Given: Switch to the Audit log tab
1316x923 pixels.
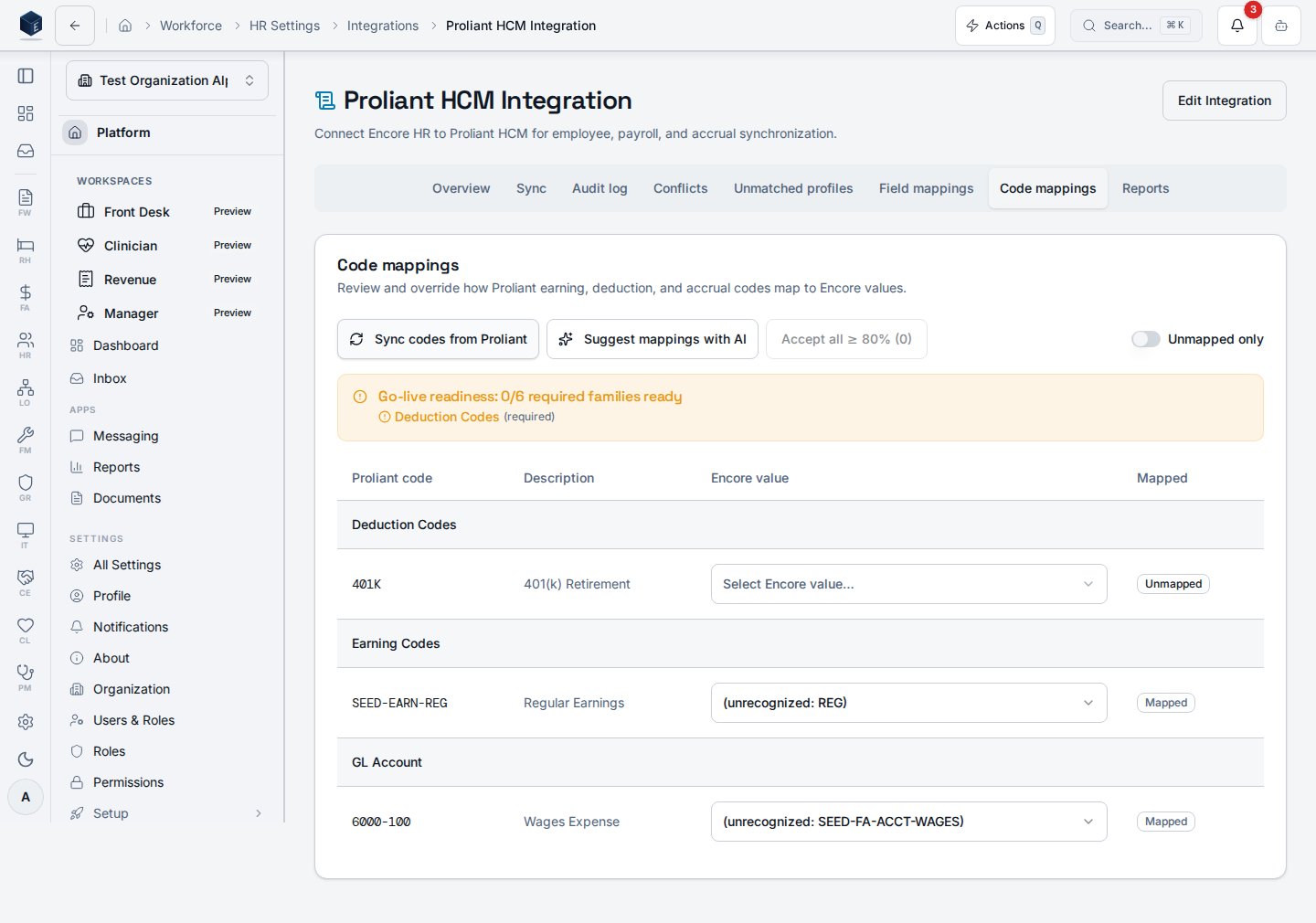Looking at the screenshot, I should (x=600, y=188).
